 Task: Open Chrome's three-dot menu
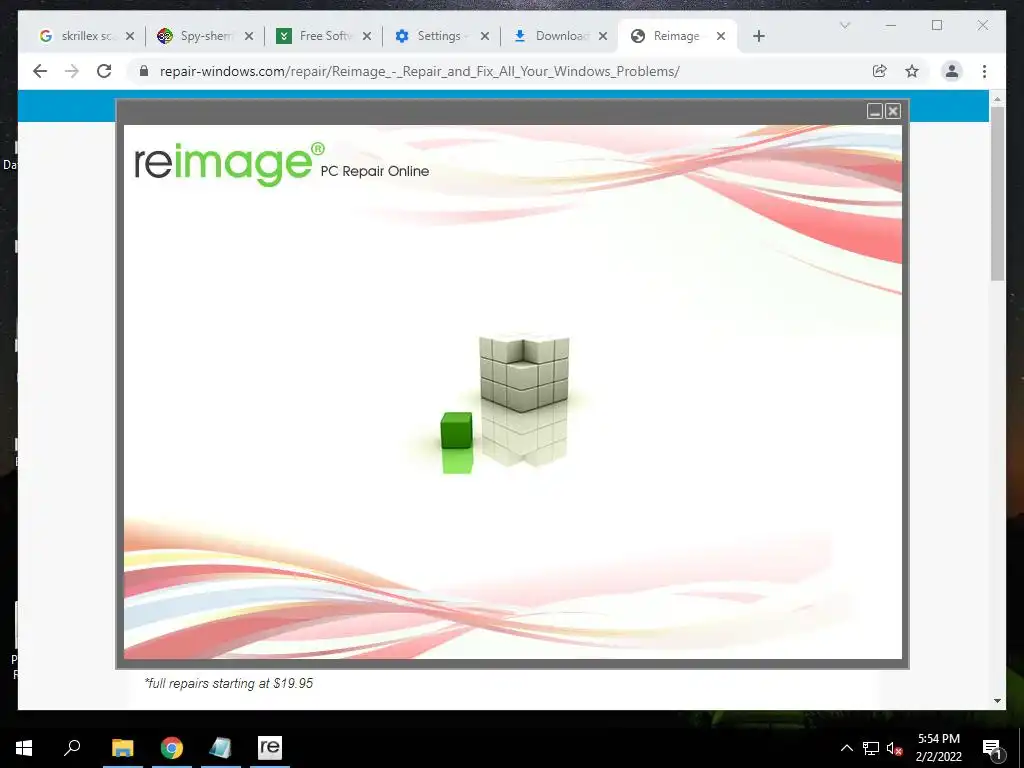pyautogui.click(x=984, y=71)
